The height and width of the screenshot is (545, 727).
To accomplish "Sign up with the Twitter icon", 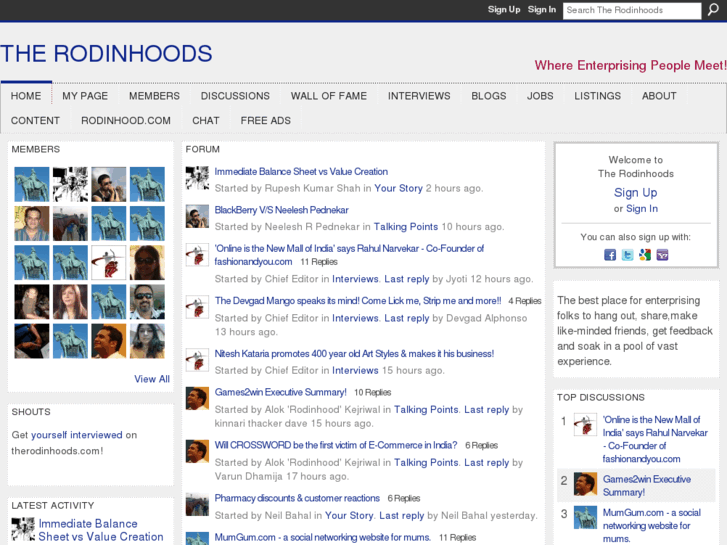I will pyautogui.click(x=627, y=255).
